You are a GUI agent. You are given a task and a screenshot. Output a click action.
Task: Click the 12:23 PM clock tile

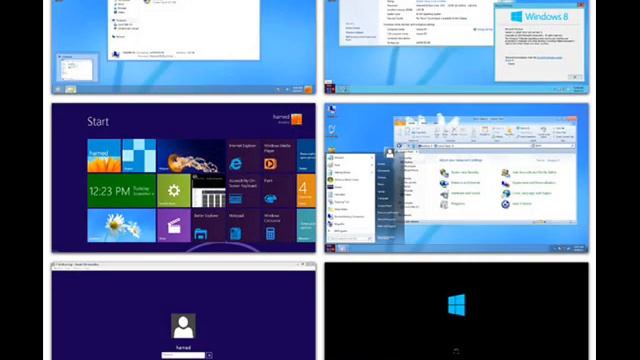click(x=122, y=191)
